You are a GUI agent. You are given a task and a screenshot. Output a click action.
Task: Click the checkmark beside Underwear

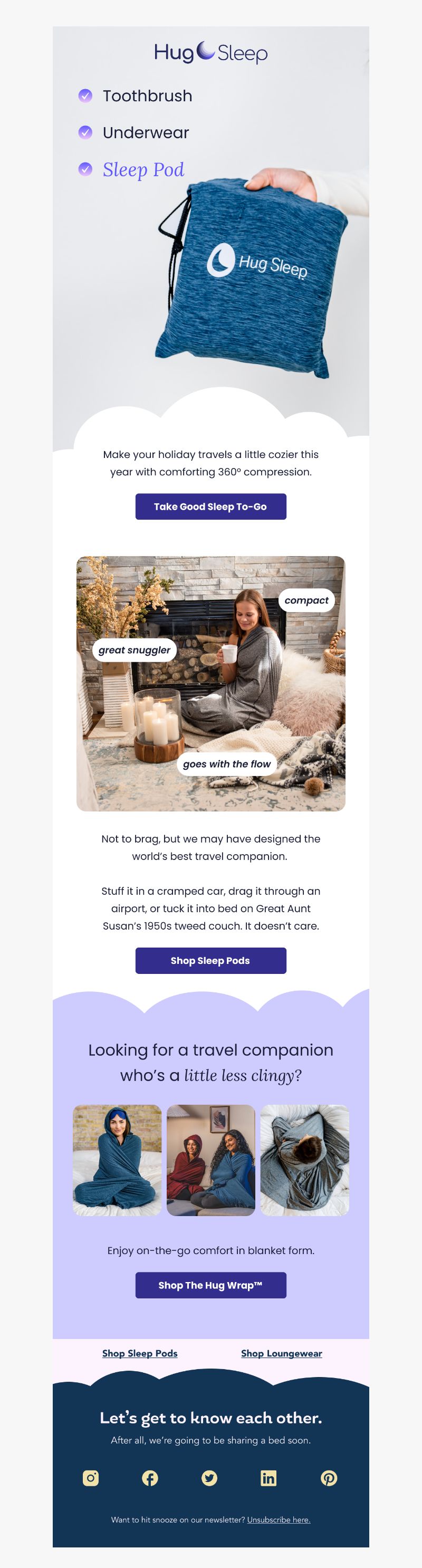click(85, 132)
